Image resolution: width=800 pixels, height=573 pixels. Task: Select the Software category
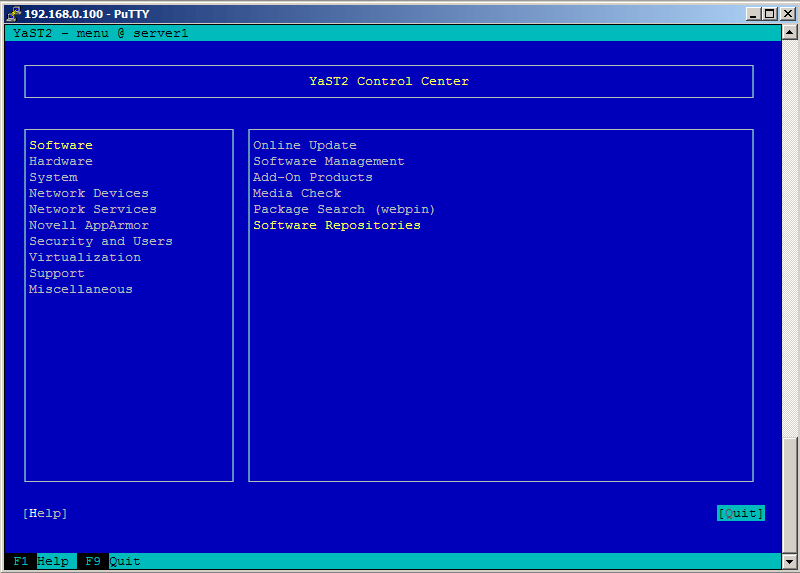coord(61,145)
